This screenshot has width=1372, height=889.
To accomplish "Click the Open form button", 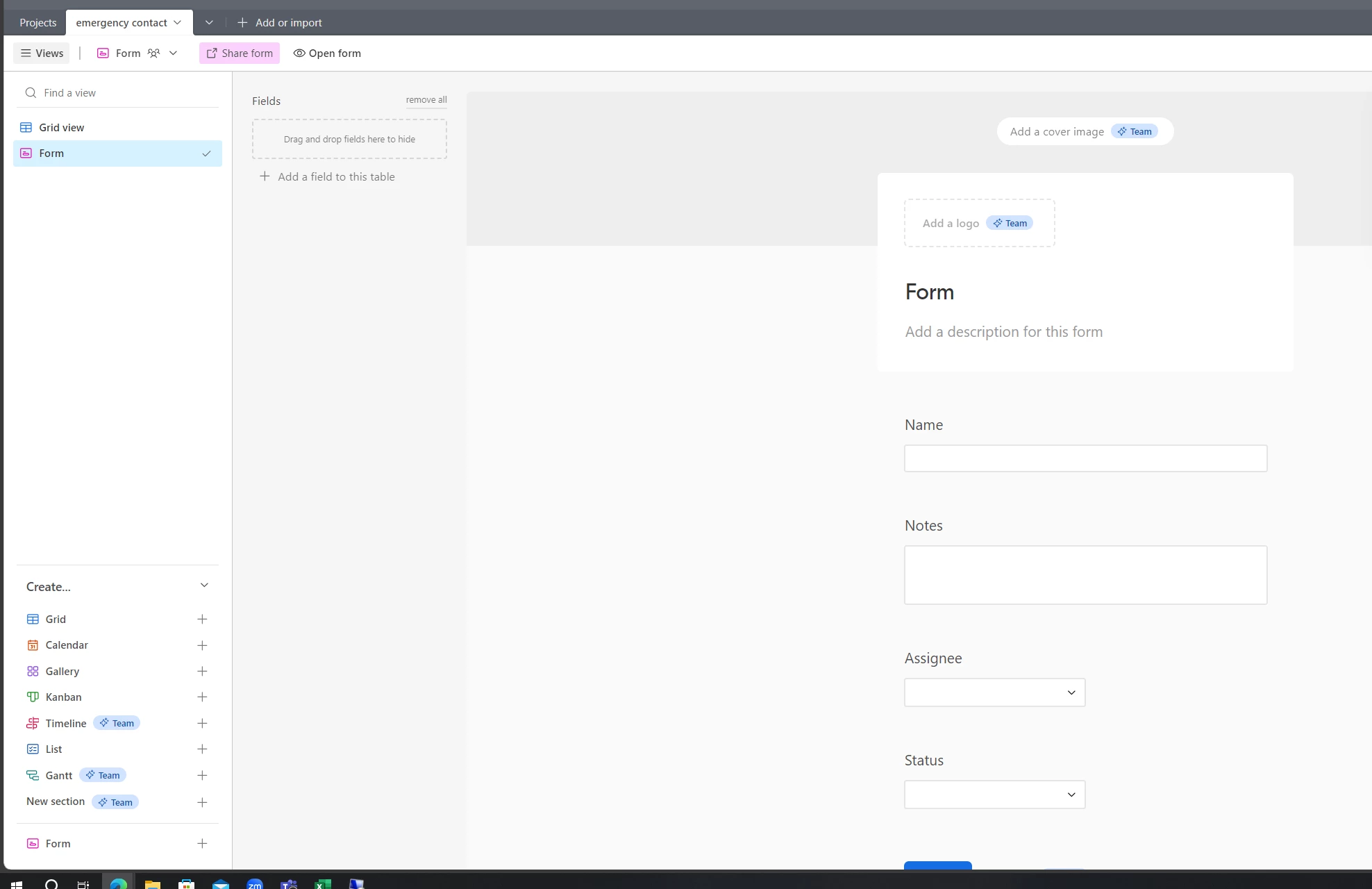I will coord(327,53).
